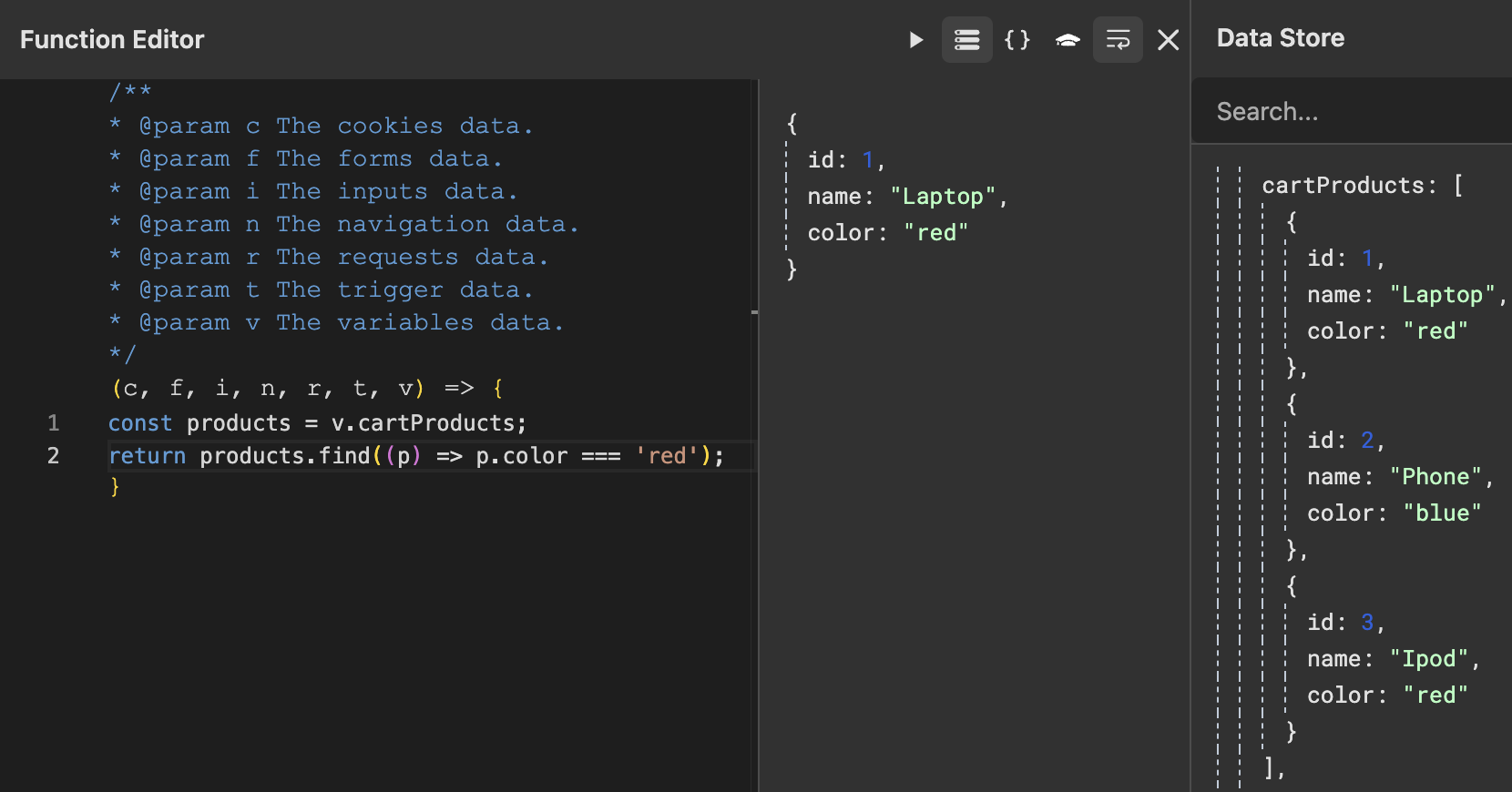1512x792 pixels.
Task: Click the '@param f The forms data.' comment
Action: pyautogui.click(x=305, y=158)
